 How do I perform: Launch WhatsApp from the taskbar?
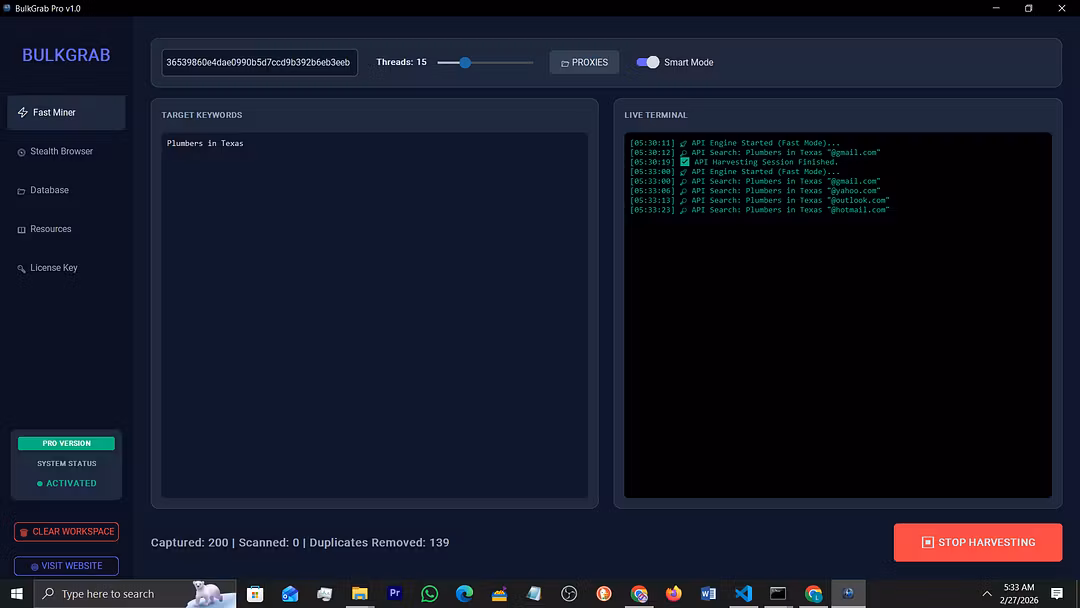click(x=429, y=594)
